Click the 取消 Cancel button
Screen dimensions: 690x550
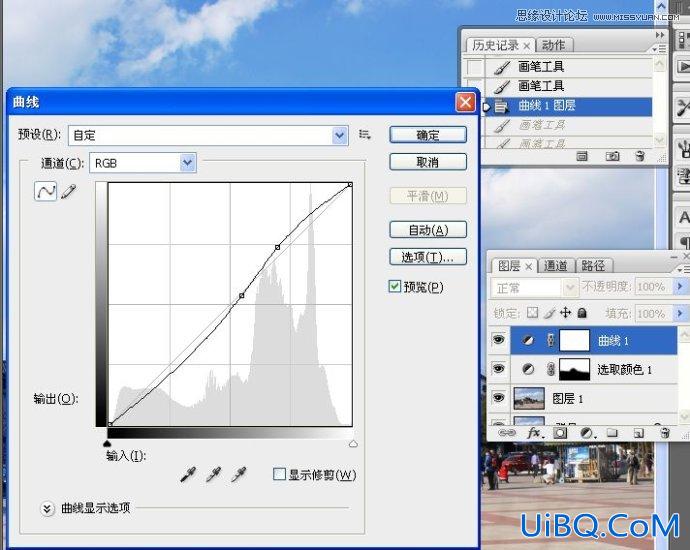pos(428,162)
